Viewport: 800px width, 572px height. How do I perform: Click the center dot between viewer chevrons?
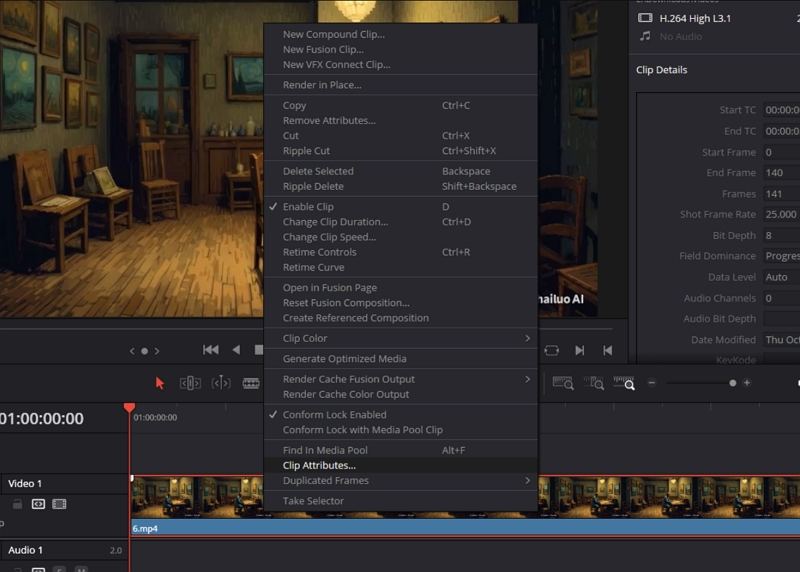point(144,351)
